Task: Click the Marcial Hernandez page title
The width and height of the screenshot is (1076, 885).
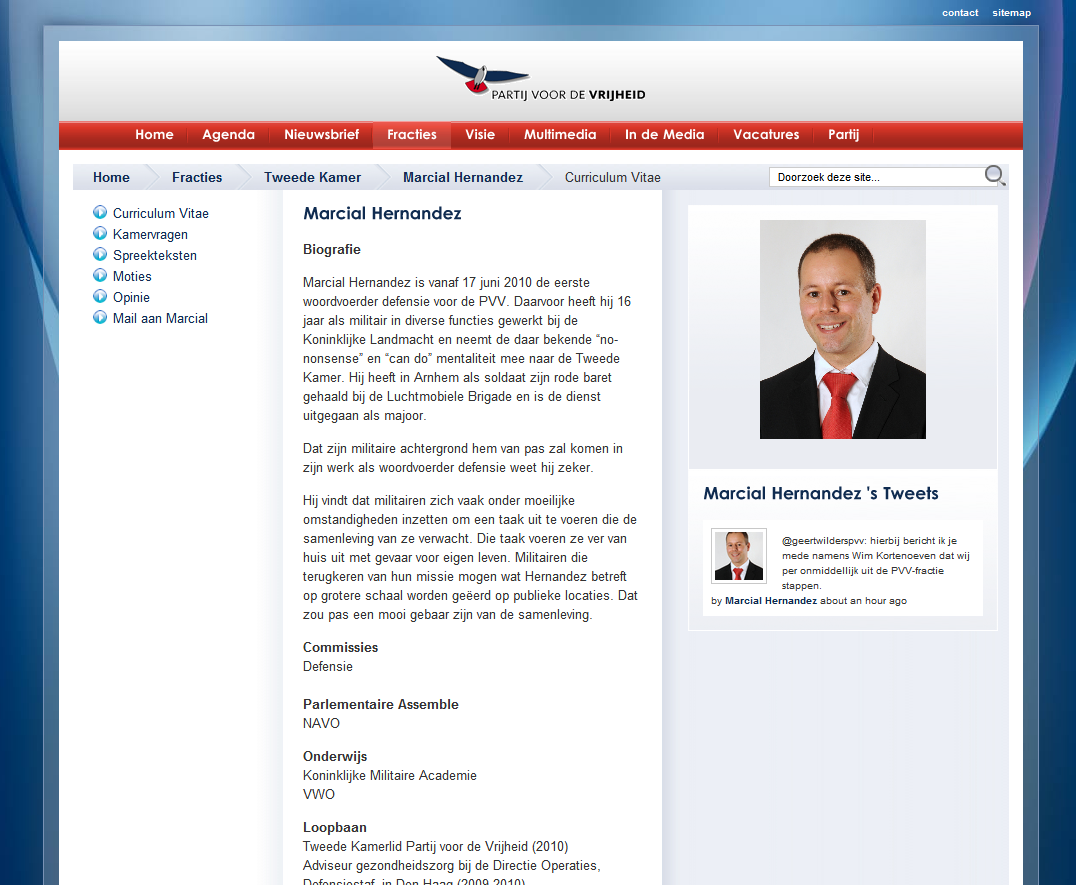Action: pos(382,213)
